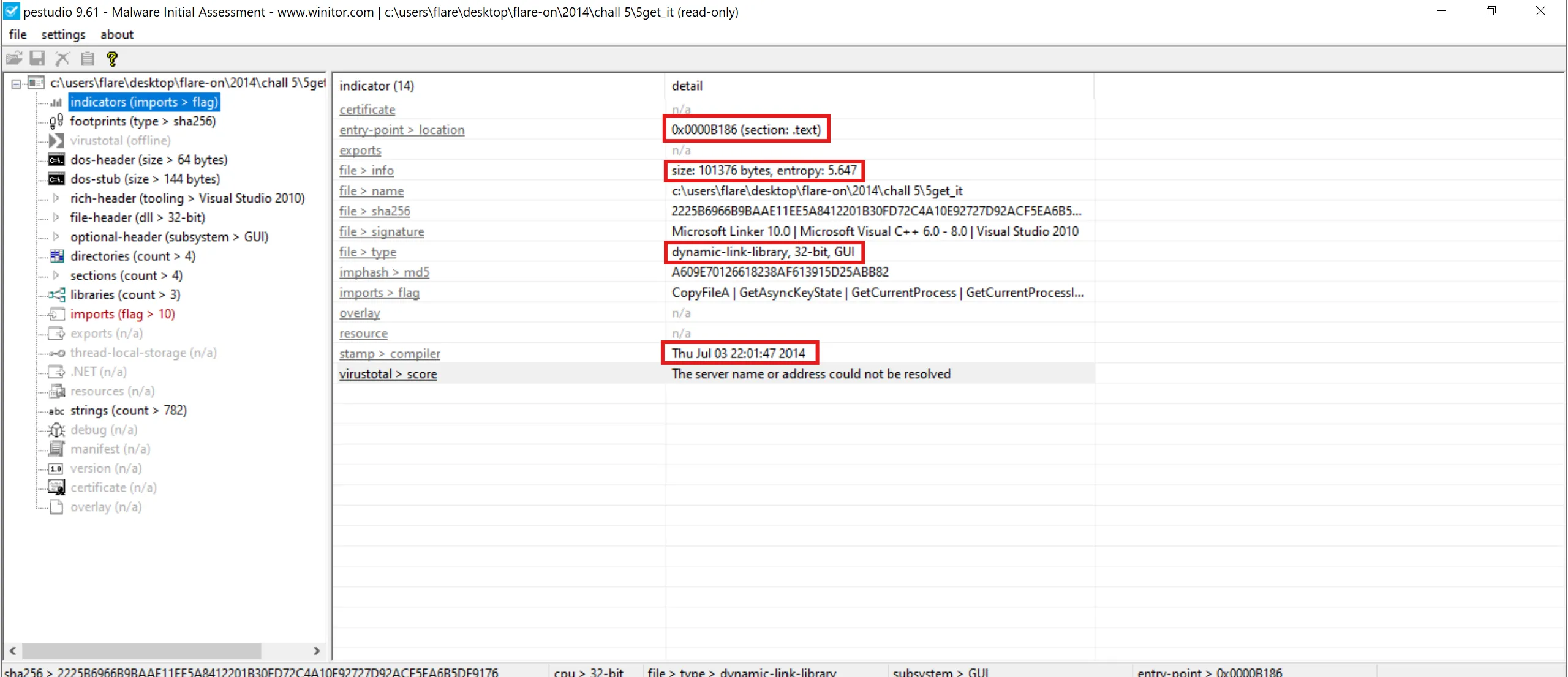The image size is (1568, 677).
Task: Expand the file-header (dll > 32-bit) node
Action: pos(56,218)
